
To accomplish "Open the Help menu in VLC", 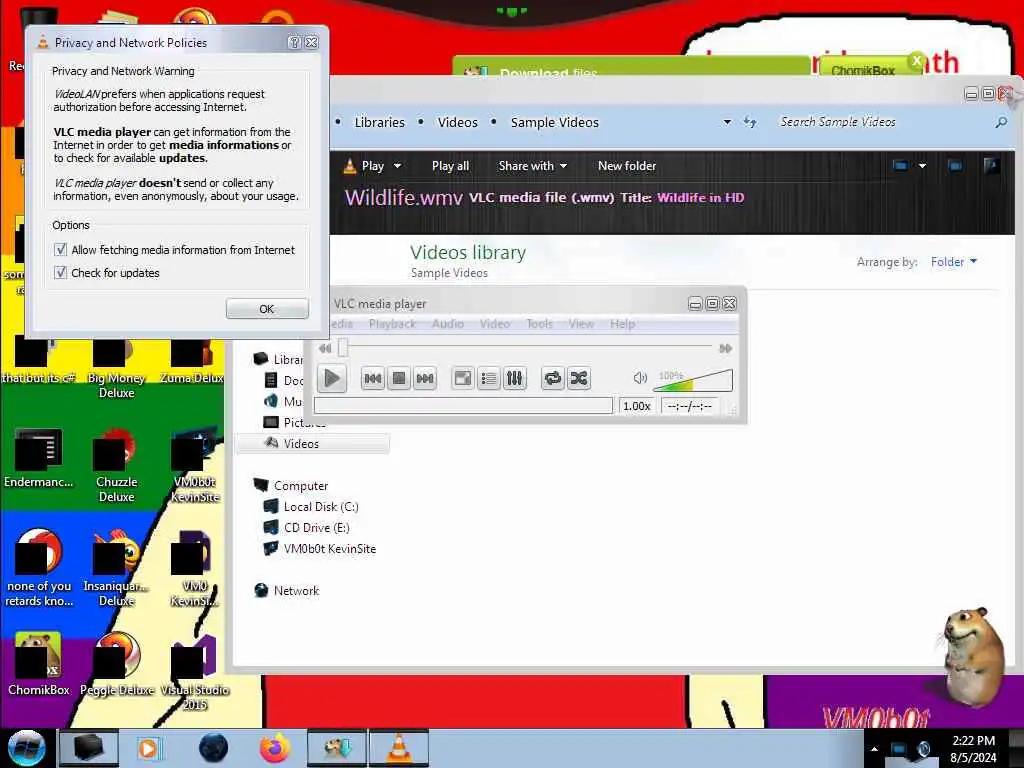I will click(x=622, y=324).
